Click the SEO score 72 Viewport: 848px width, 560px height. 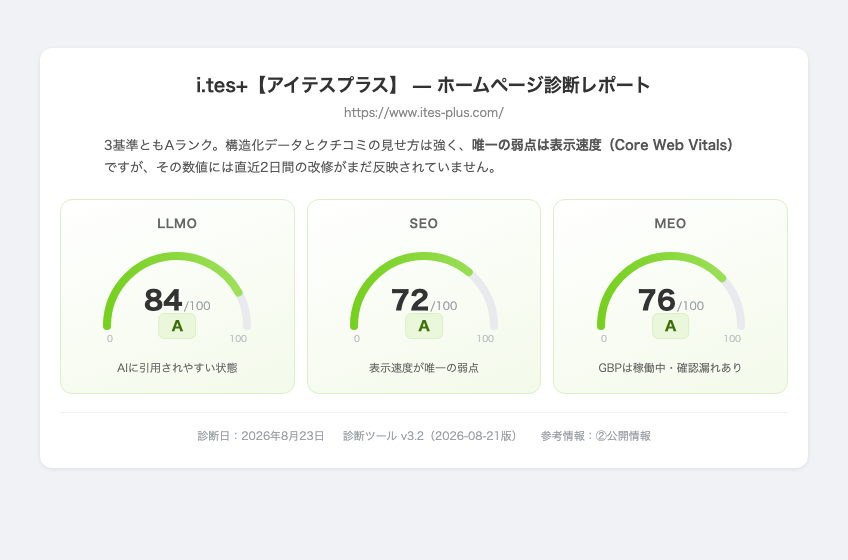tap(410, 300)
